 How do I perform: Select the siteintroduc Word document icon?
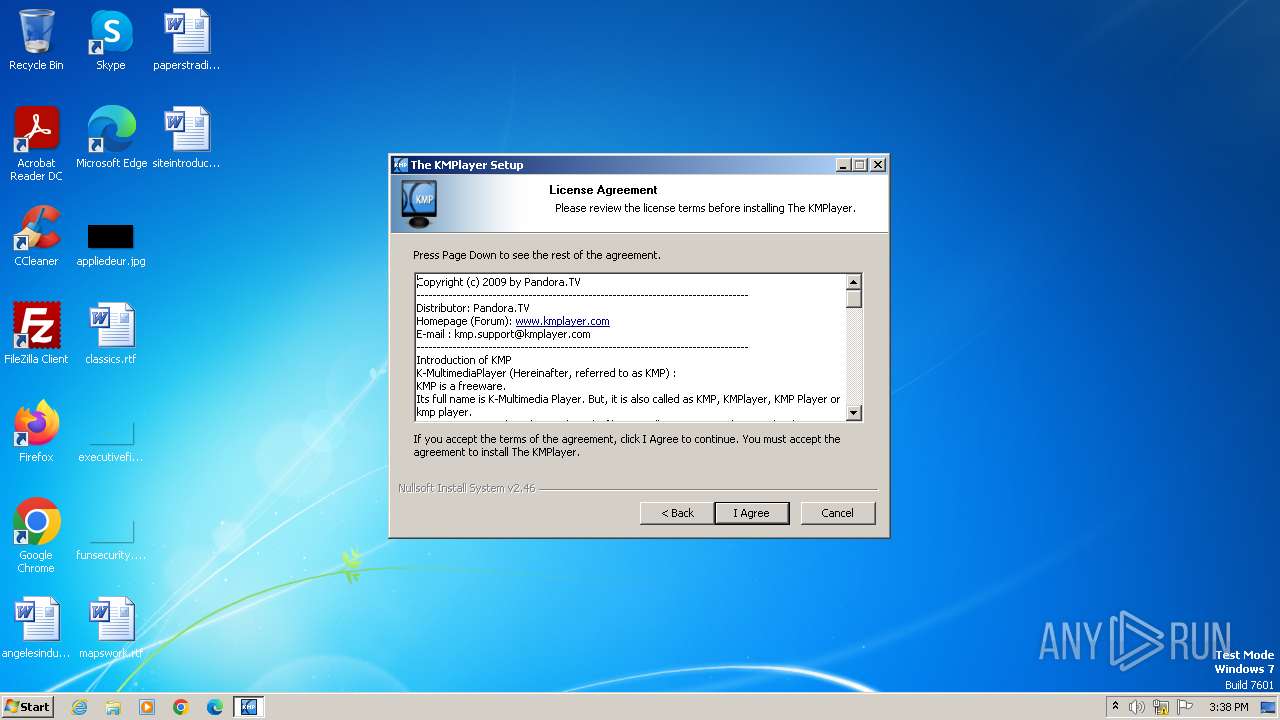pyautogui.click(x=186, y=137)
